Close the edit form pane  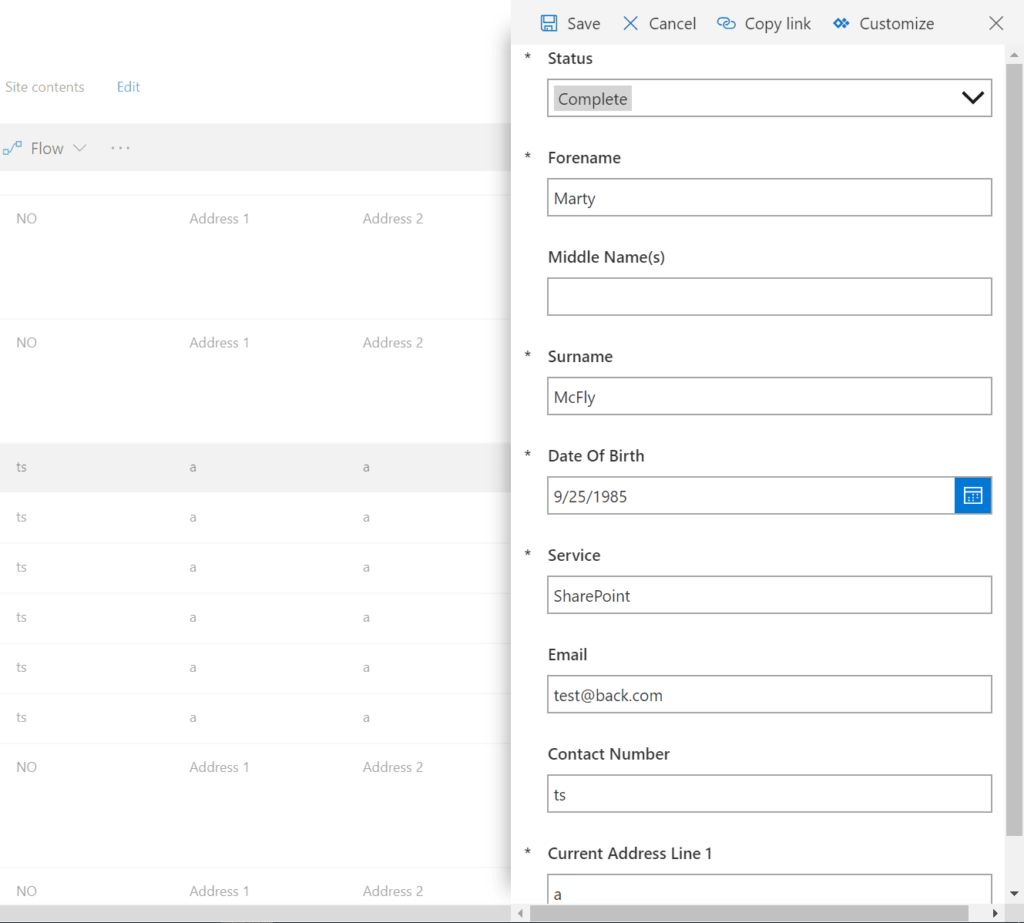pyautogui.click(x=996, y=22)
